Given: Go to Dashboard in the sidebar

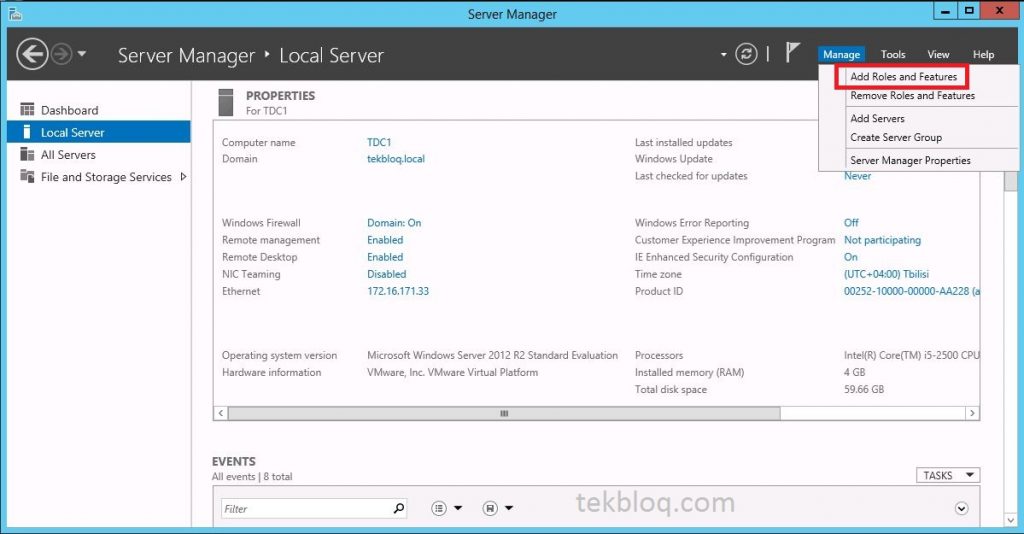Looking at the screenshot, I should point(69,110).
